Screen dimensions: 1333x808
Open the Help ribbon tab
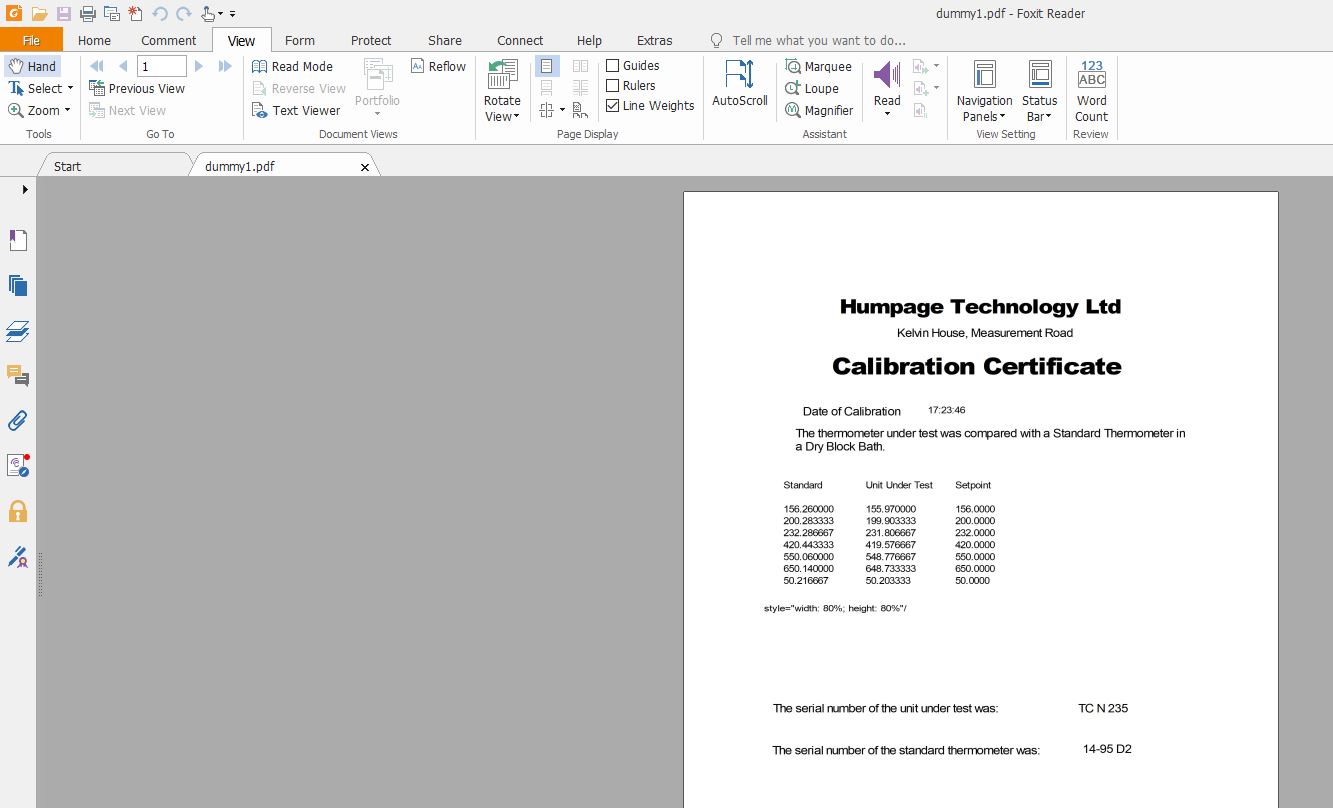(x=589, y=40)
